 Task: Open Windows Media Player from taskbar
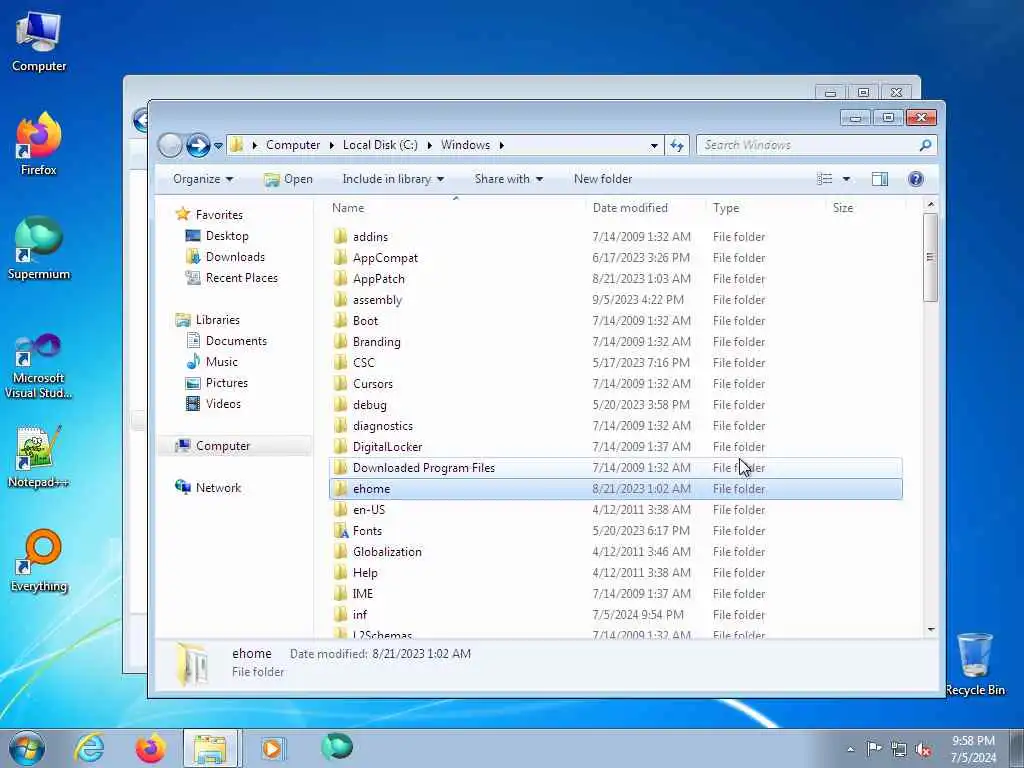272,748
